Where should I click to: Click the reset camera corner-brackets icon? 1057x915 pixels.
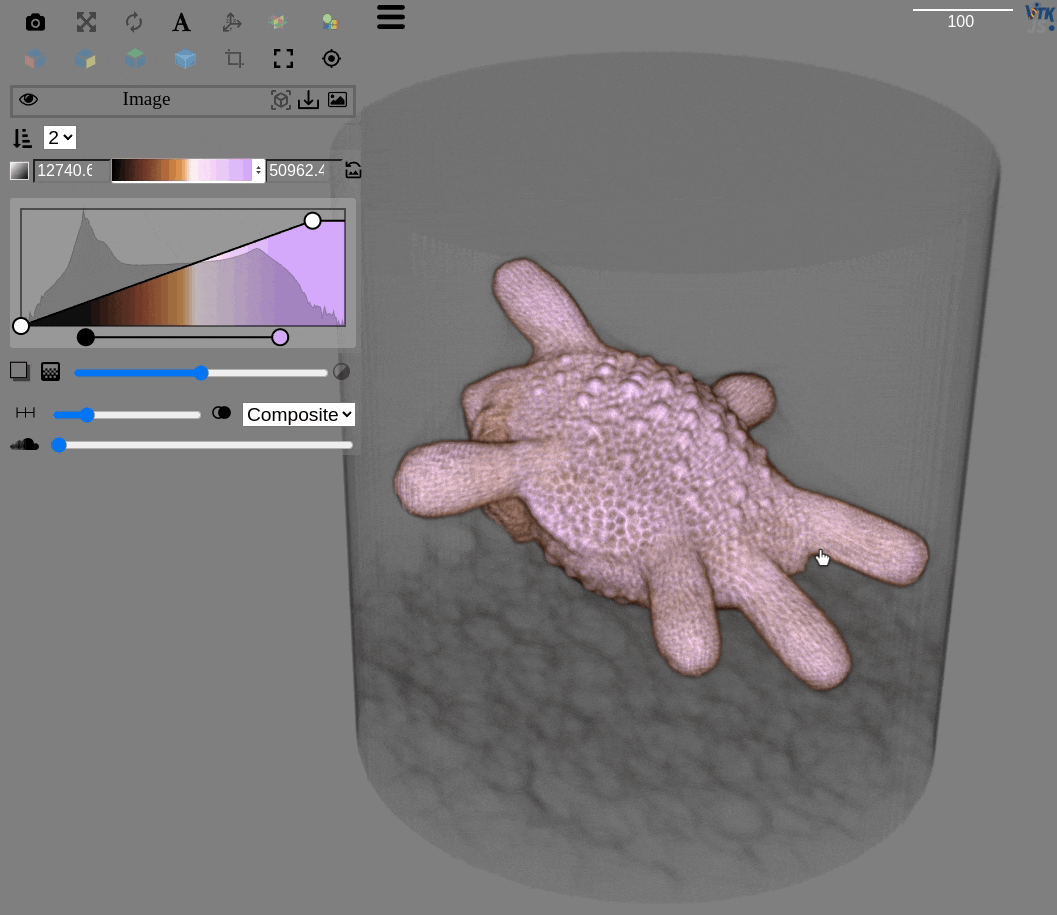[x=283, y=59]
